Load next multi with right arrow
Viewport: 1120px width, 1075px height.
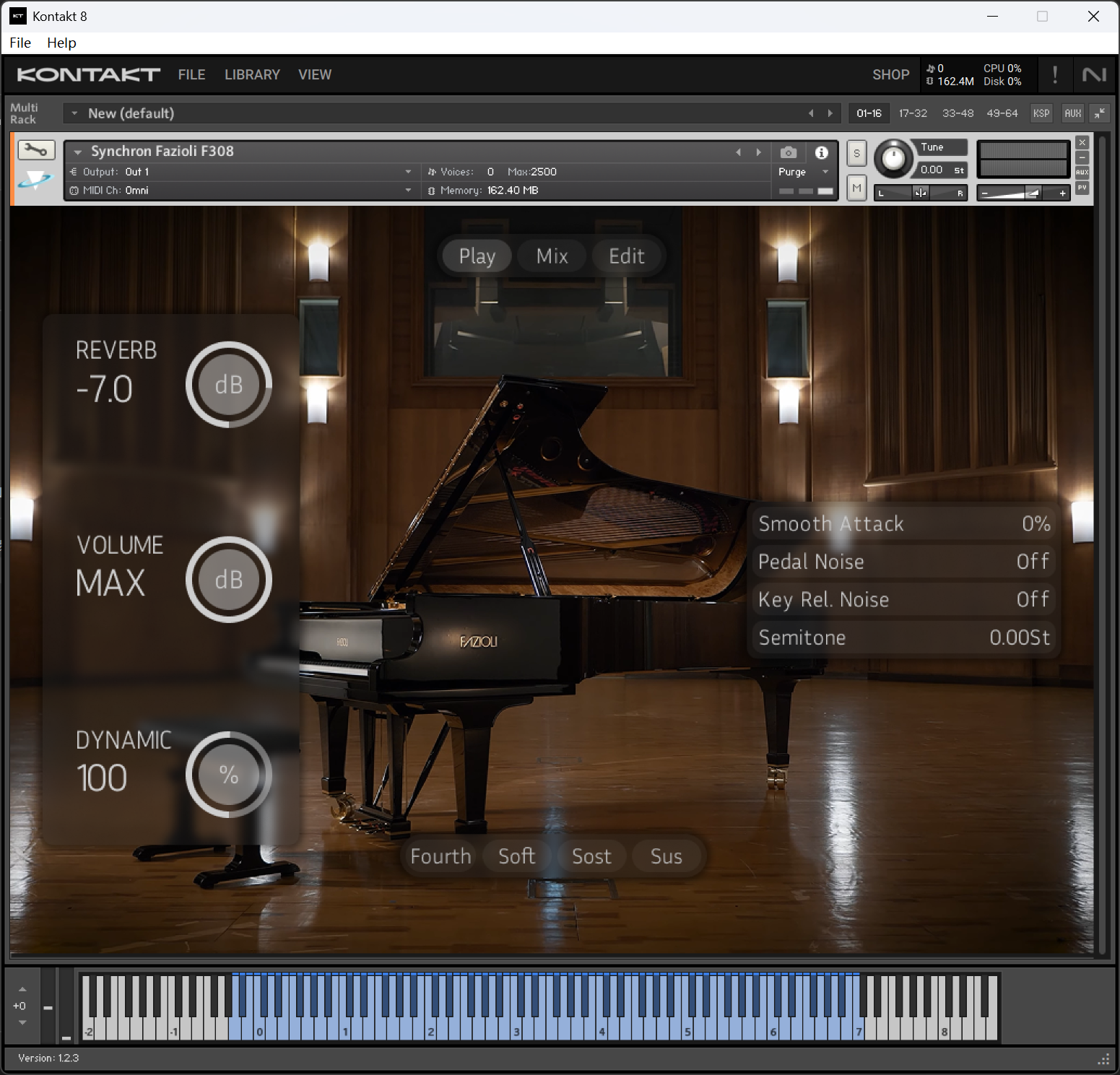click(x=830, y=113)
